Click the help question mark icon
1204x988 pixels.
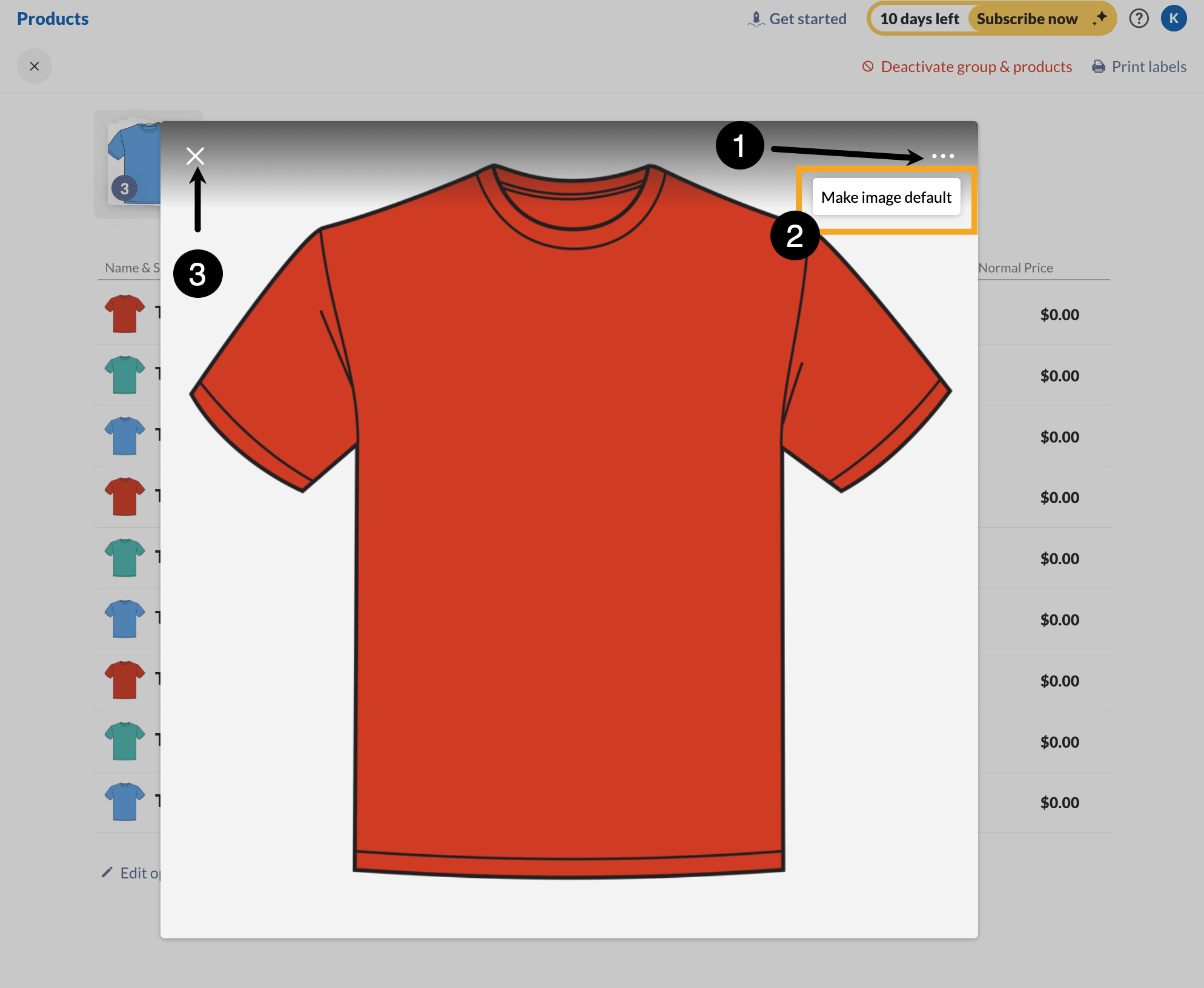(1139, 18)
